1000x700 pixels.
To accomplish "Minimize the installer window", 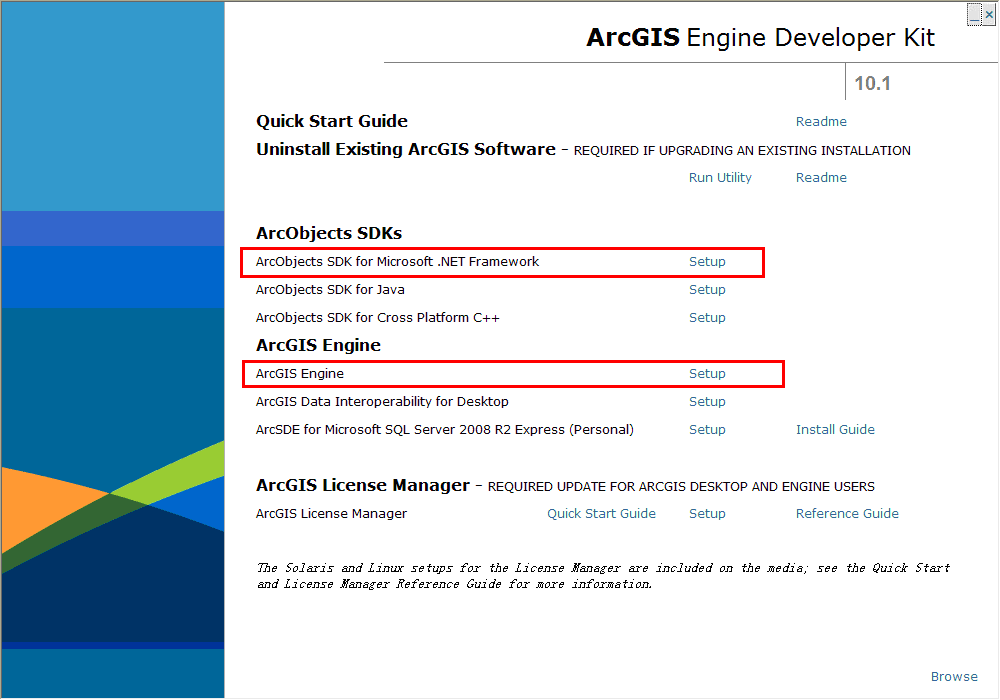I will (974, 14).
